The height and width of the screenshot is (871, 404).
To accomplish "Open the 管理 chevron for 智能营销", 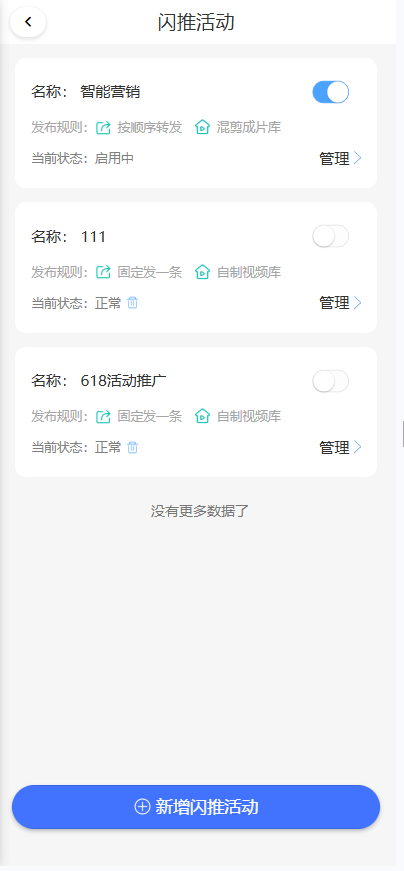I will pos(357,158).
